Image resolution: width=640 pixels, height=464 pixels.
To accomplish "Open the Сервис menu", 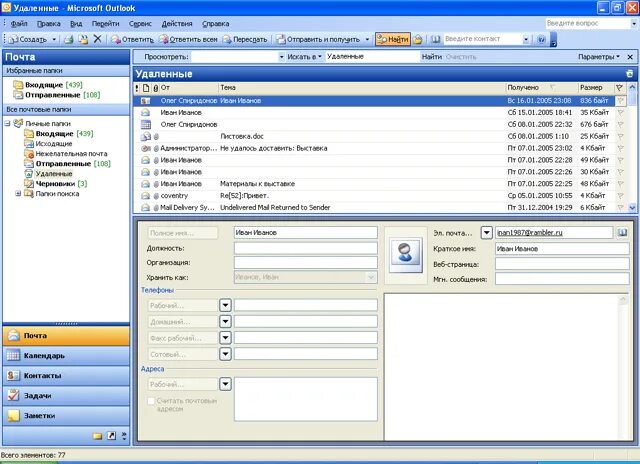I will click(x=140, y=24).
